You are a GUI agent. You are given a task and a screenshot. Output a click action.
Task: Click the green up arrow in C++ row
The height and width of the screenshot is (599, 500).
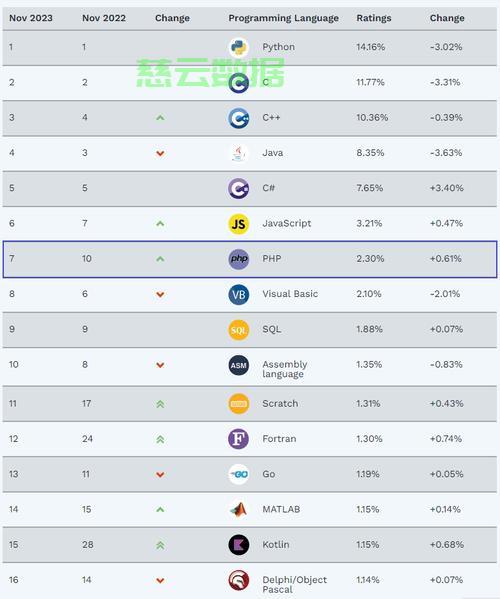(160, 118)
